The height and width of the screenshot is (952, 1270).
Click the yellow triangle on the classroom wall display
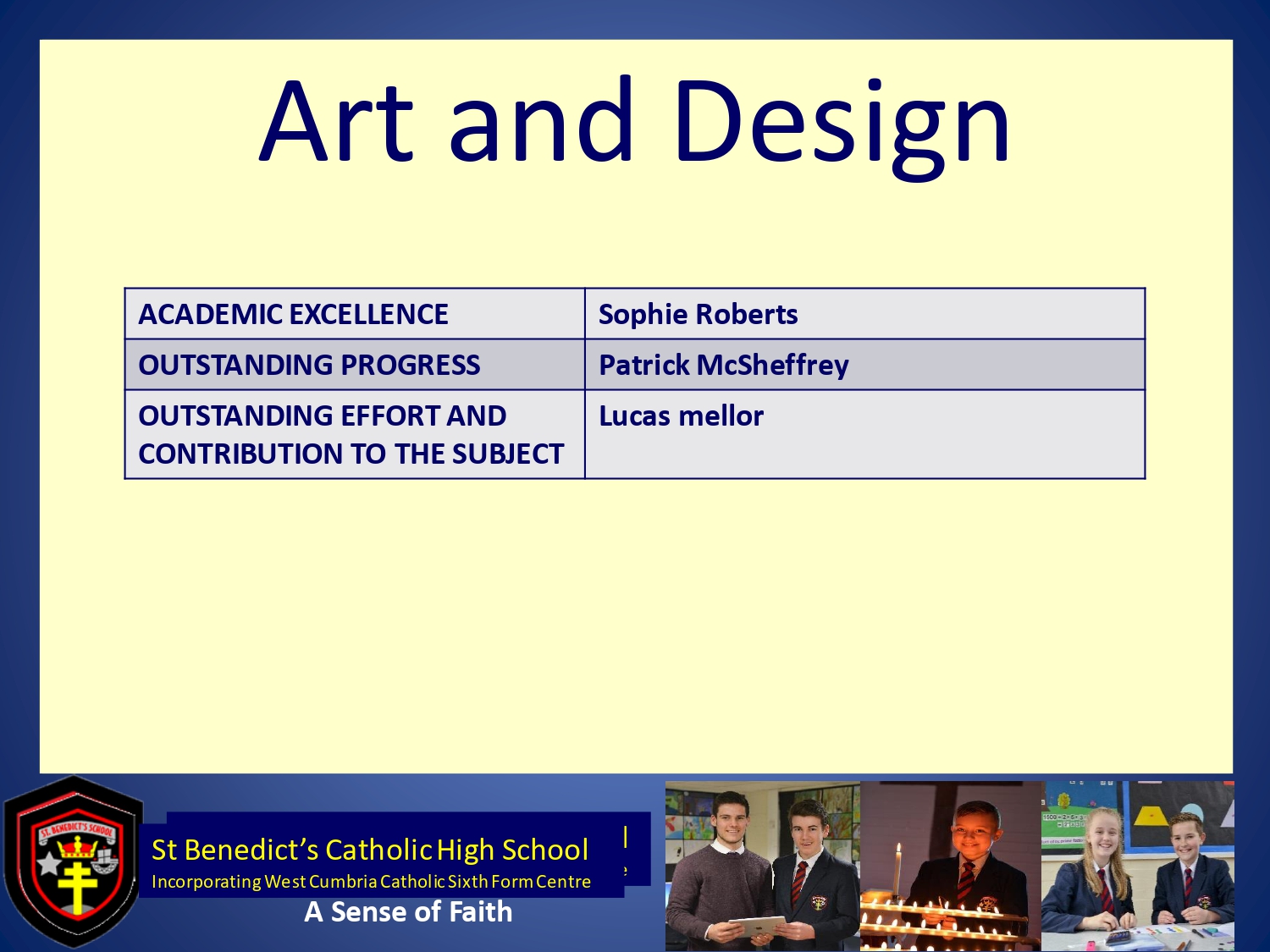pyautogui.click(x=1149, y=815)
